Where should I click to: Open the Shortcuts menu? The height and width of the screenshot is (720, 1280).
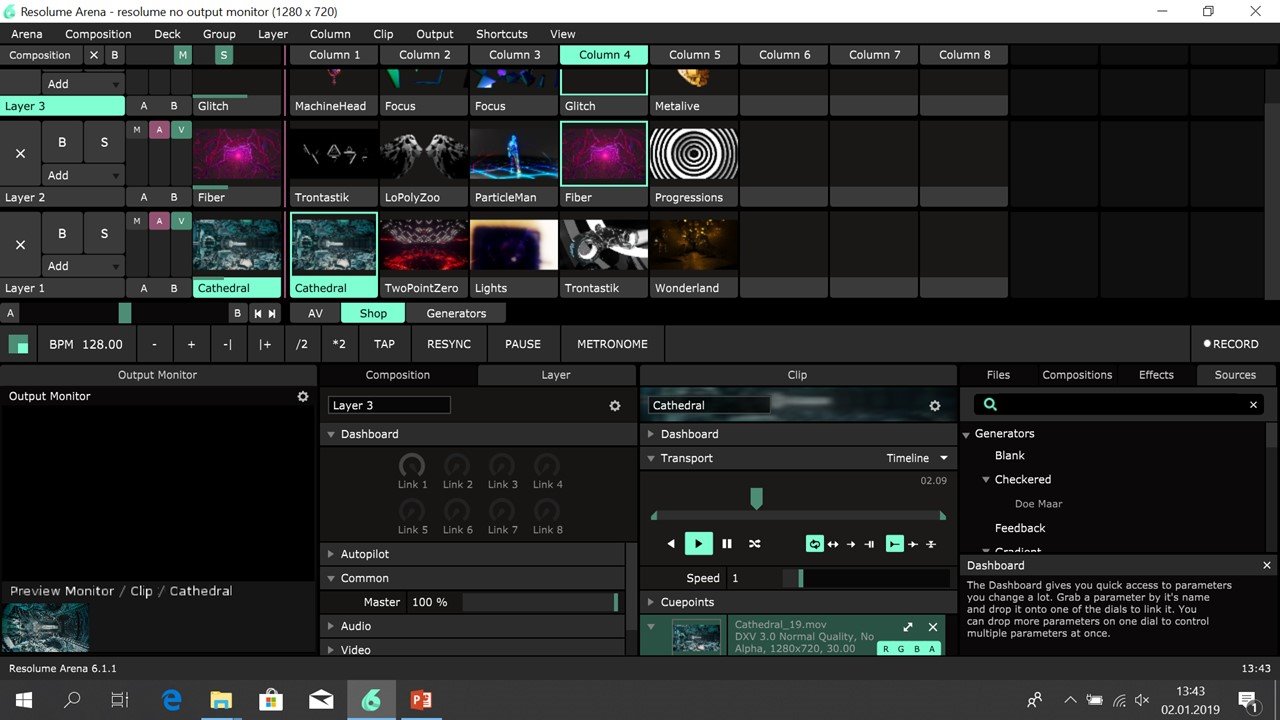pyautogui.click(x=501, y=34)
